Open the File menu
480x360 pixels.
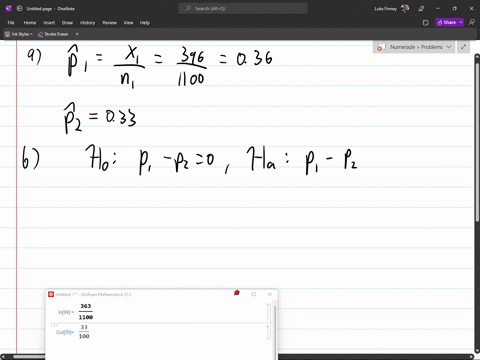[x=11, y=23]
